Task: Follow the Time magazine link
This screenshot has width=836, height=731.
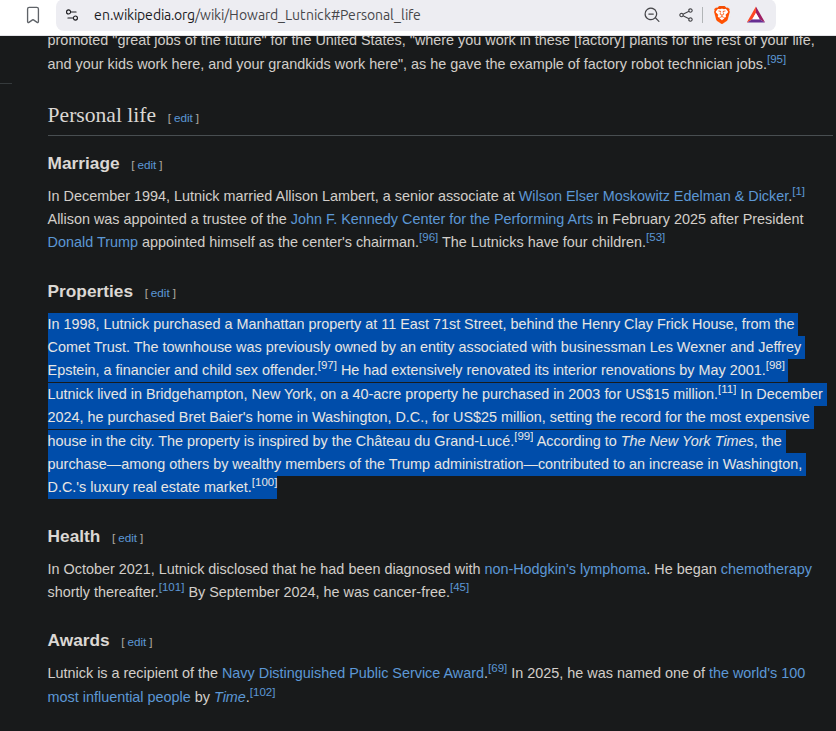Action: [229, 697]
